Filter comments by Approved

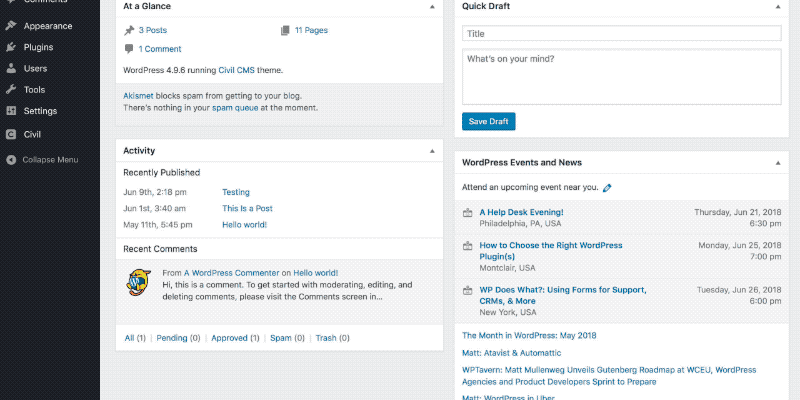tap(235, 338)
